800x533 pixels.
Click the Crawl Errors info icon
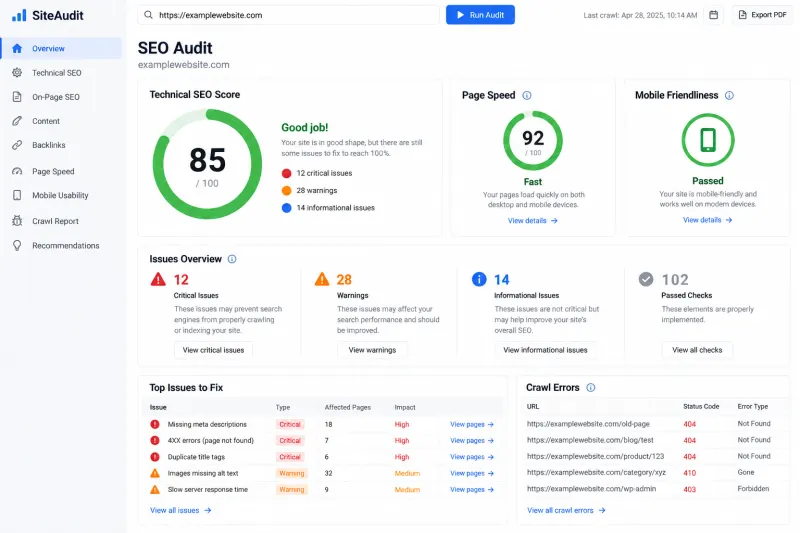590,388
